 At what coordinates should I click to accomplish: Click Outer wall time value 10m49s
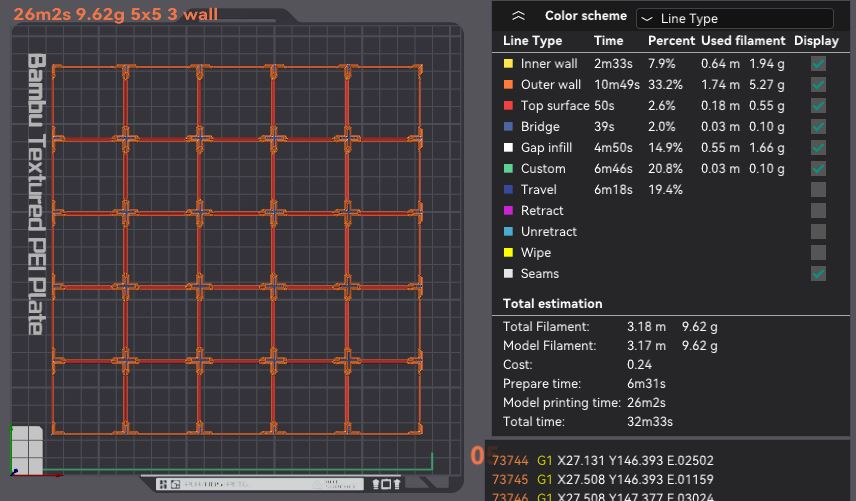tap(617, 85)
